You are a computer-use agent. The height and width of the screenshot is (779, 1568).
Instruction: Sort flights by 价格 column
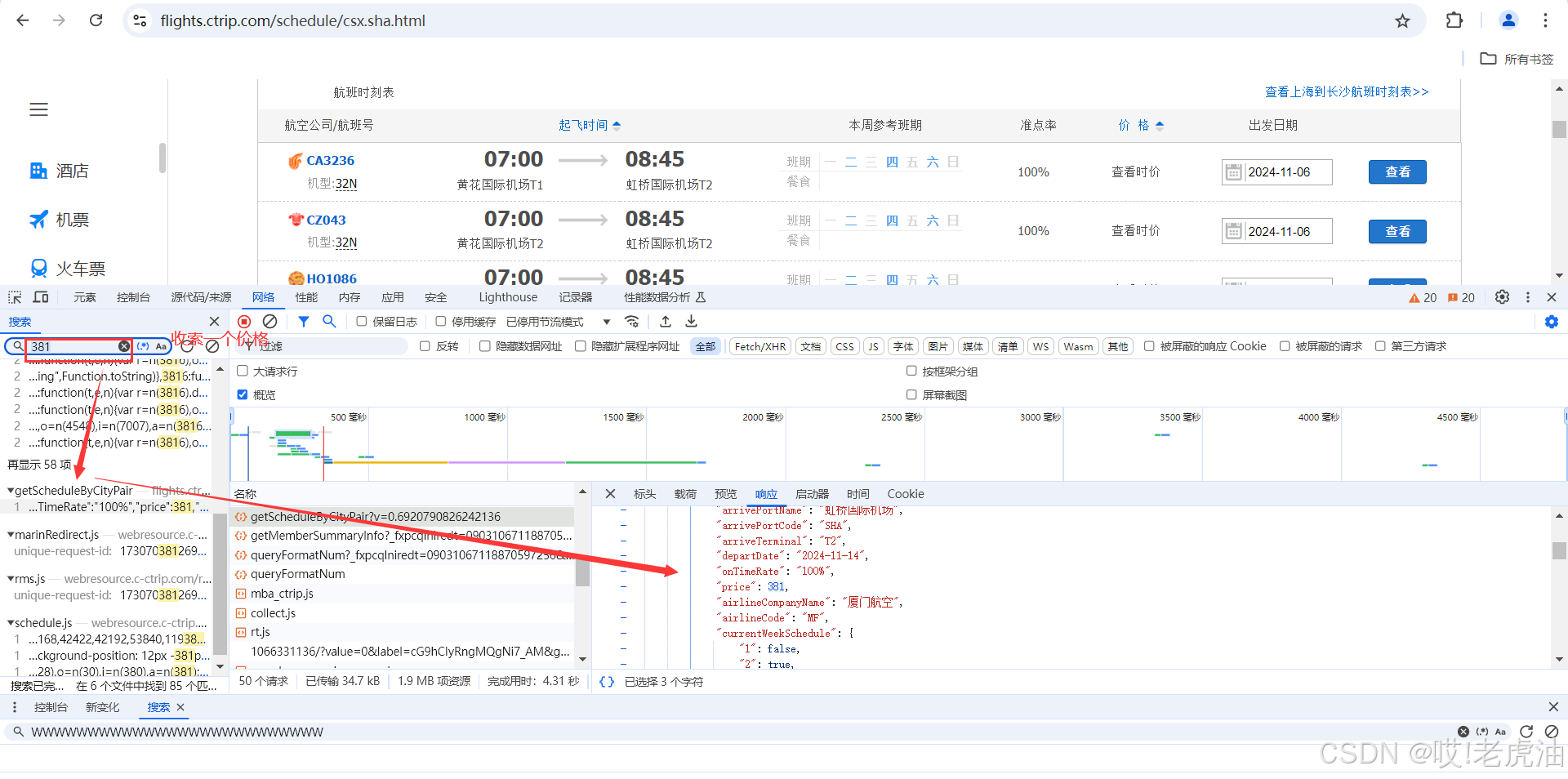tap(1141, 125)
